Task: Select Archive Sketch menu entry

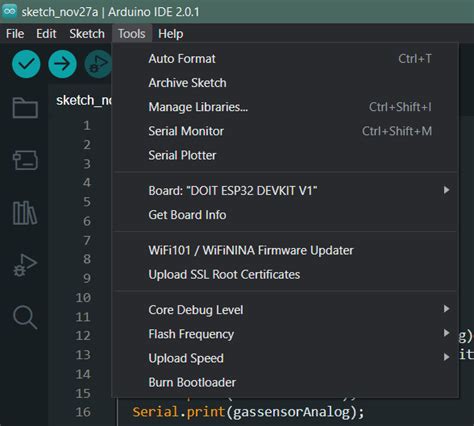Action: point(285,83)
